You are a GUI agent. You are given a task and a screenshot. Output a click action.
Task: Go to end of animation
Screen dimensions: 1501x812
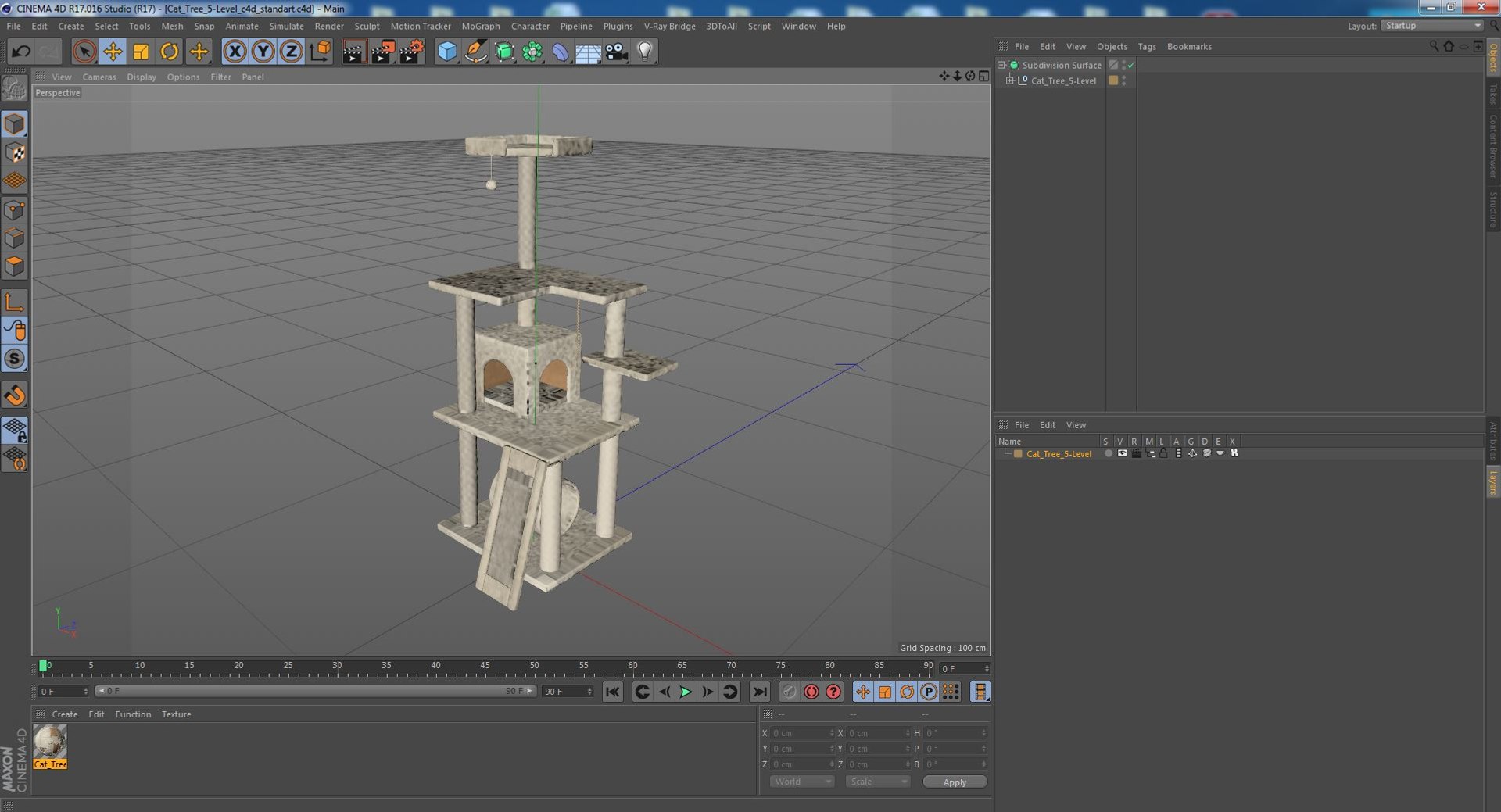(759, 692)
